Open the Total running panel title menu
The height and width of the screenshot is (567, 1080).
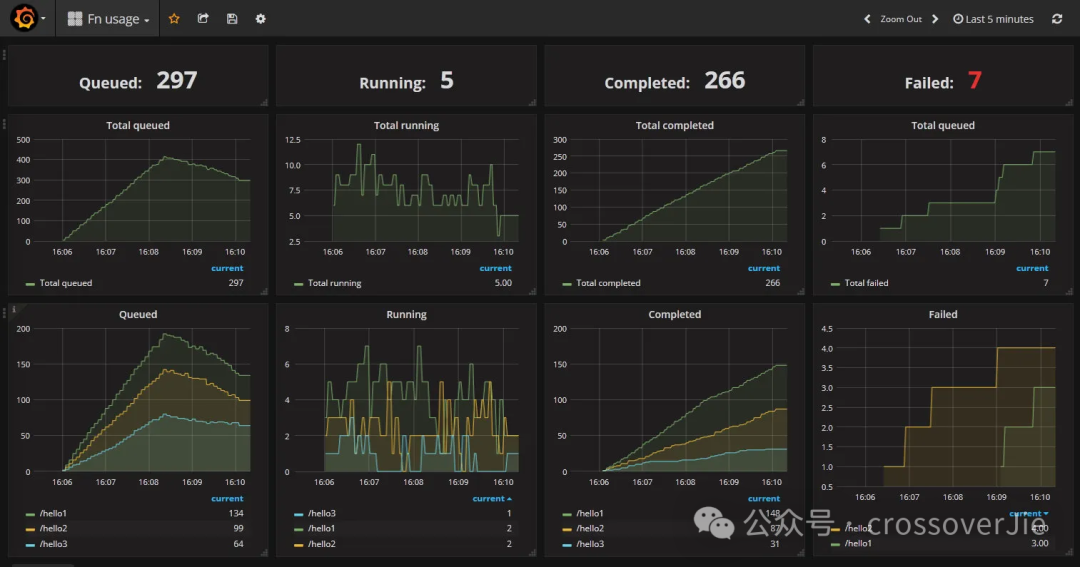406,125
